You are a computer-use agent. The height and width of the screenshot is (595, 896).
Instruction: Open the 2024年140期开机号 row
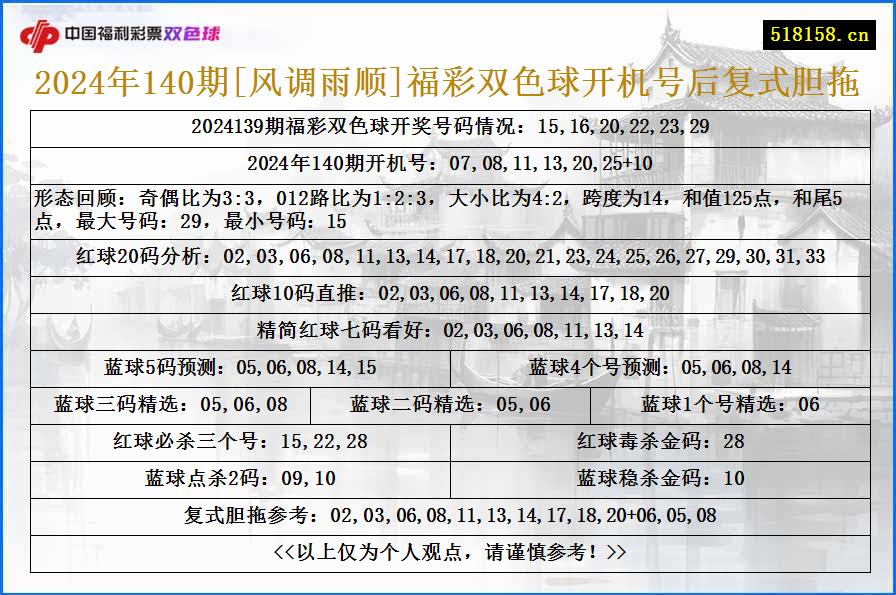coord(448,161)
